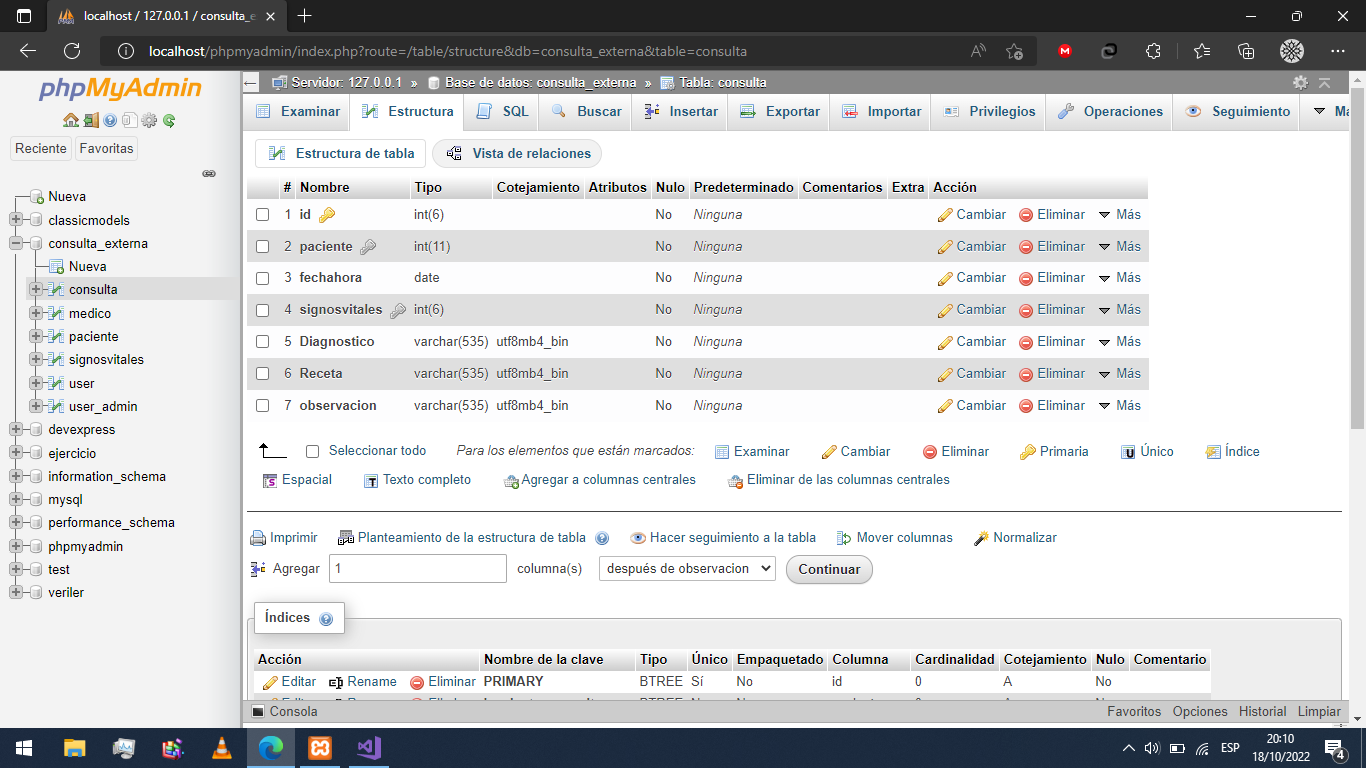Screen dimensions: 1366x768
Task: Click Limpiar in the console bar
Action: click(1319, 712)
